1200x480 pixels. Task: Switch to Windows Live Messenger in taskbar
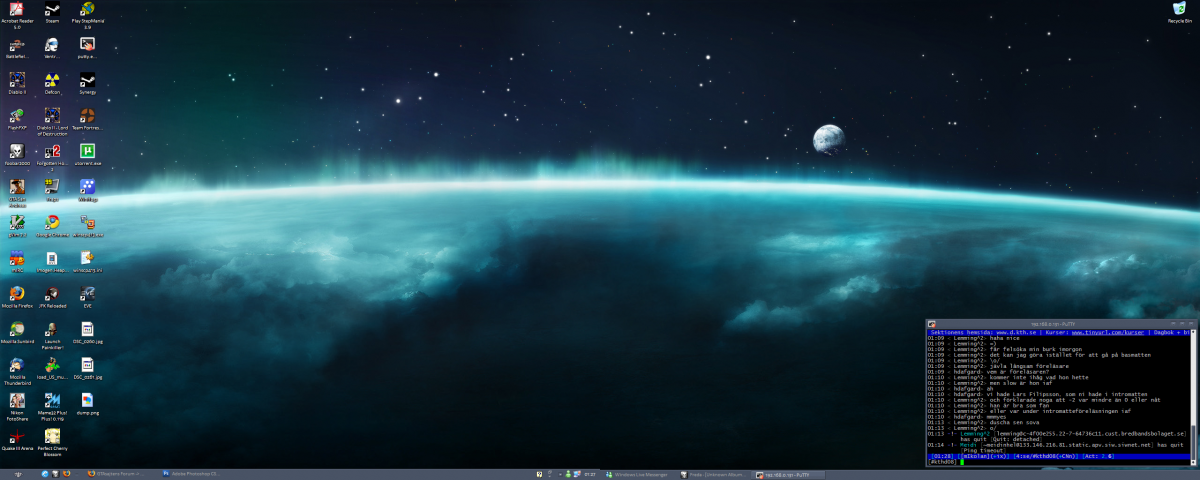(638, 474)
